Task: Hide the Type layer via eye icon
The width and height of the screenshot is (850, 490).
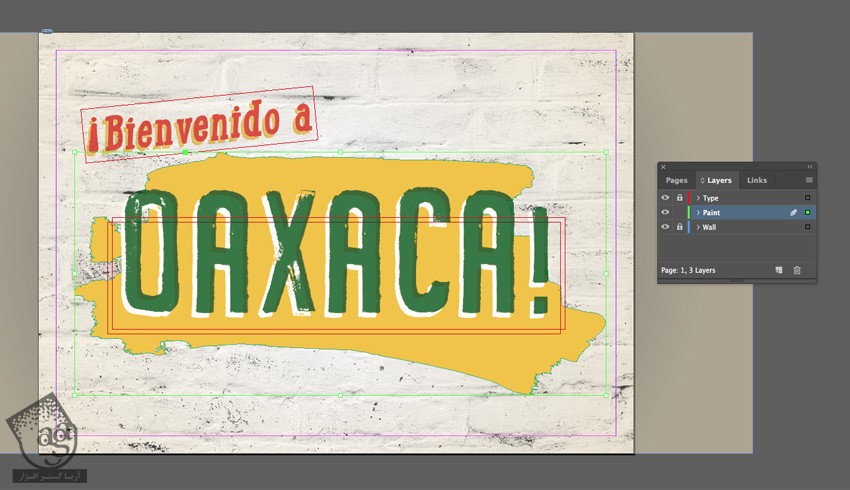Action: [x=665, y=198]
